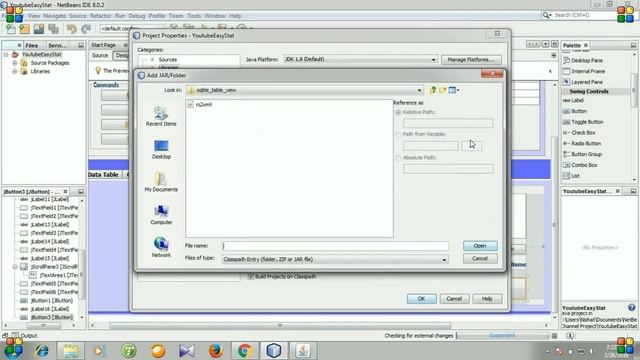640x360 pixels.
Task: Open Internet Explorer from taskbar
Action: click(42, 351)
